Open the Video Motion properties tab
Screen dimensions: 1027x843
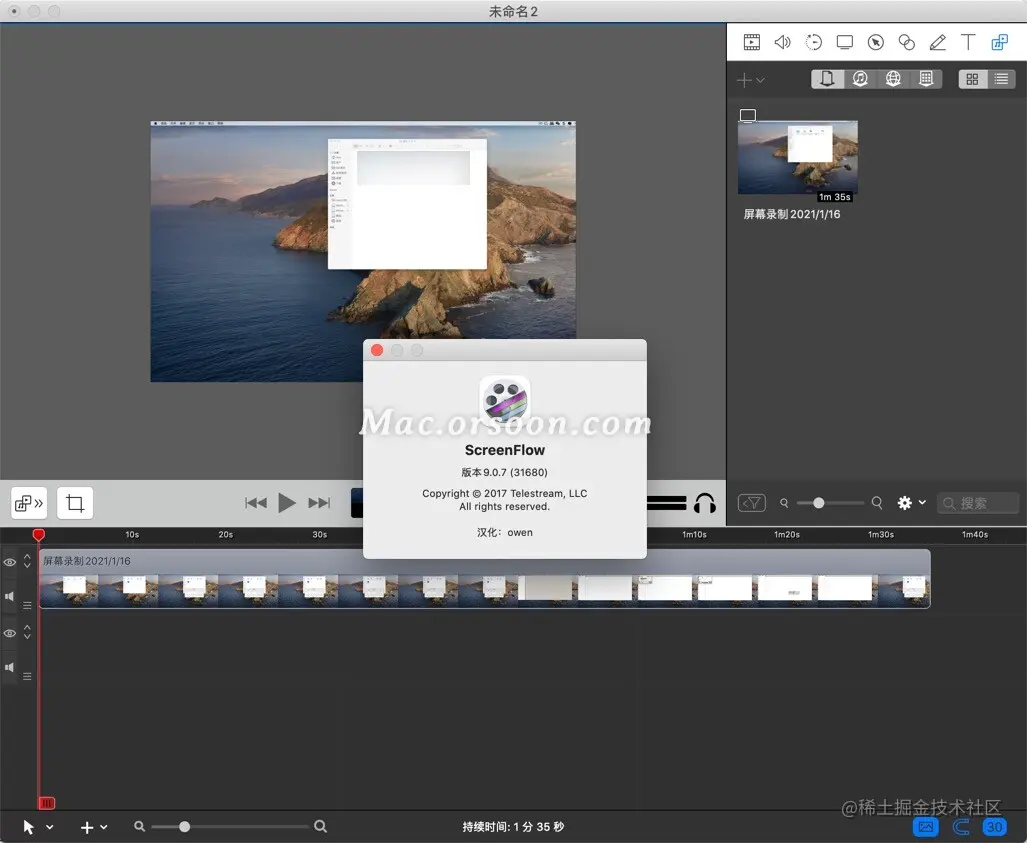tap(813, 43)
